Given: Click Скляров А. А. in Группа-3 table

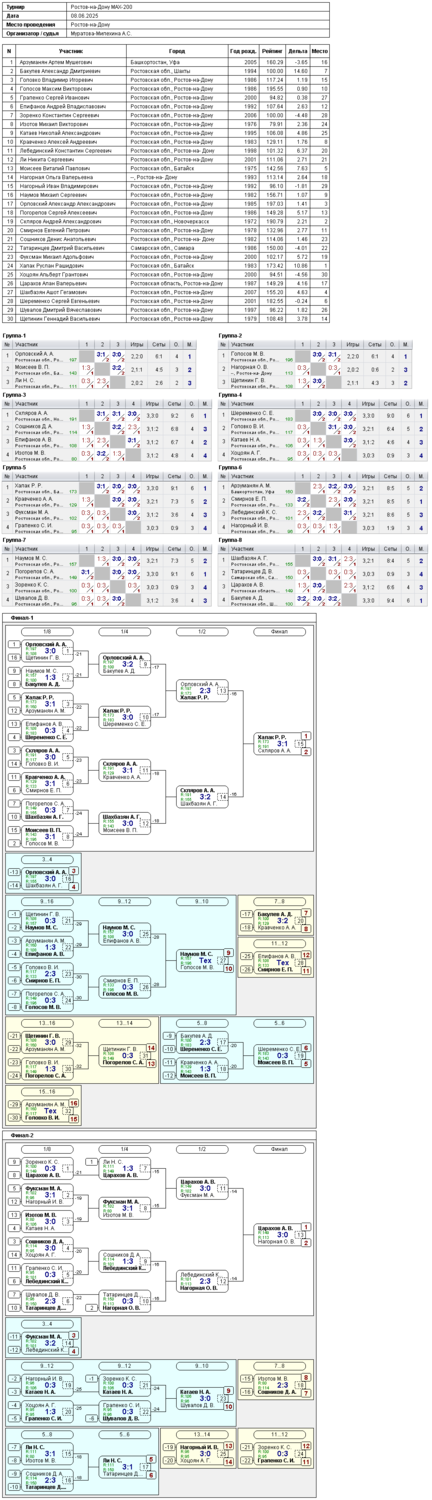Looking at the screenshot, I should click(x=29, y=411).
